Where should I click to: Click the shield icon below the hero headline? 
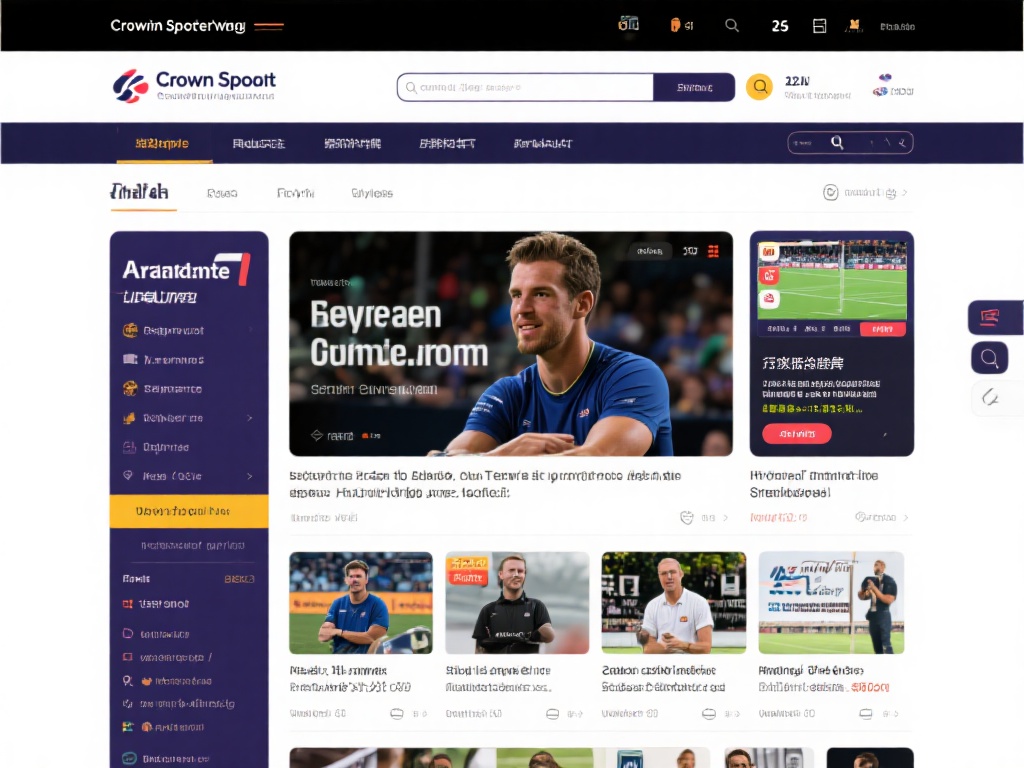tap(687, 518)
